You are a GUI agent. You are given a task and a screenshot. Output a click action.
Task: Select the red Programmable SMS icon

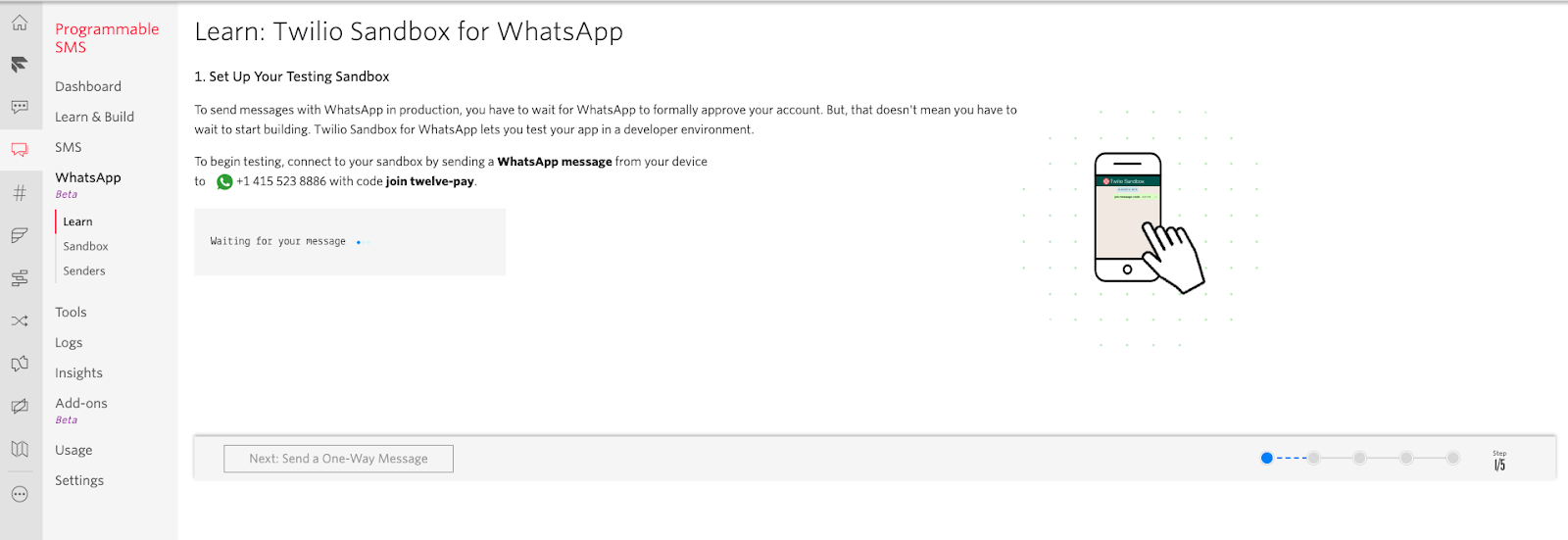[x=20, y=150]
